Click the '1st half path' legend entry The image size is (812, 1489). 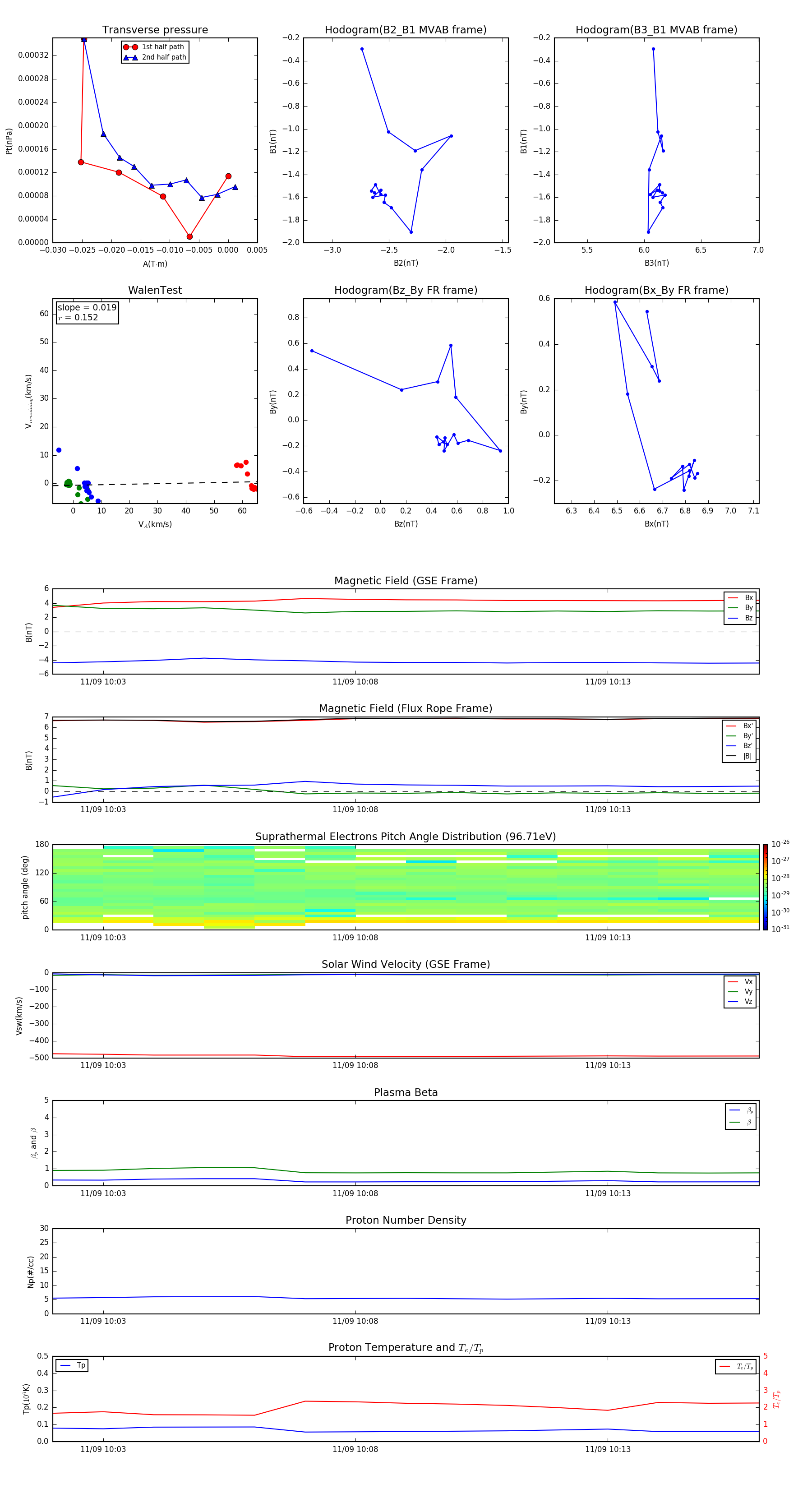[x=155, y=47]
